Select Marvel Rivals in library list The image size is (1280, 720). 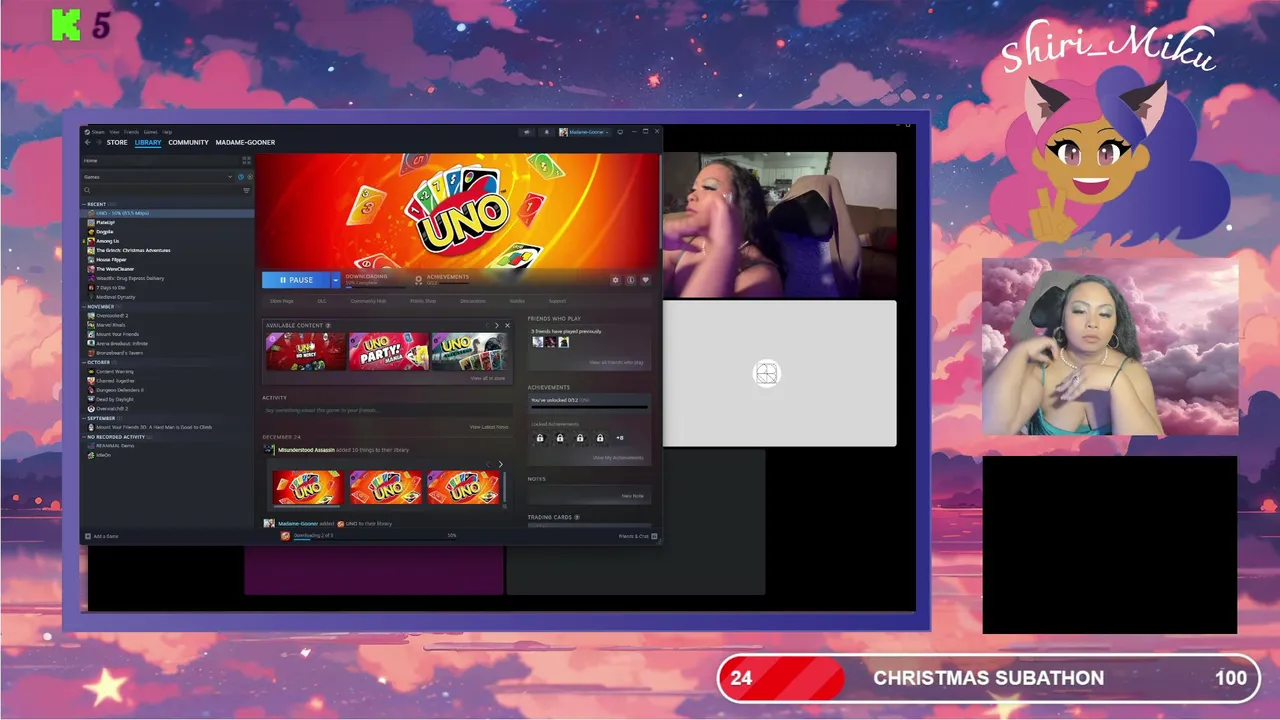pos(110,325)
